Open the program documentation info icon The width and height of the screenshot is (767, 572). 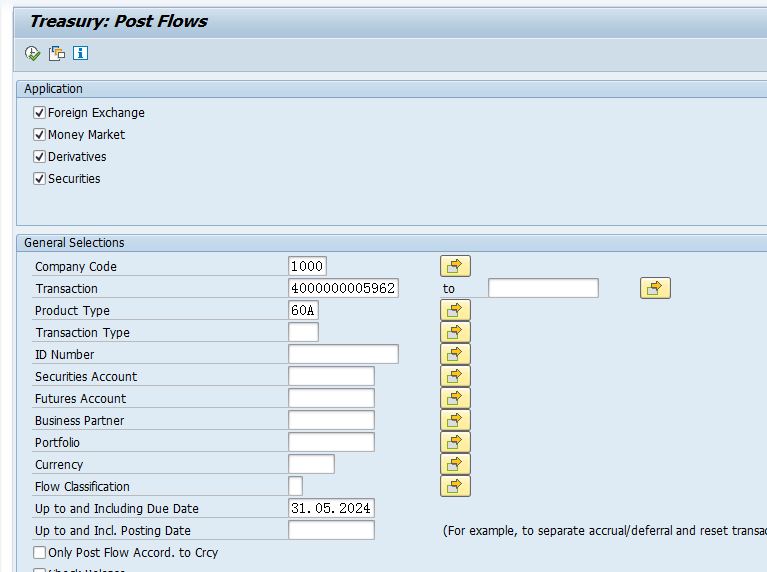click(x=81, y=53)
